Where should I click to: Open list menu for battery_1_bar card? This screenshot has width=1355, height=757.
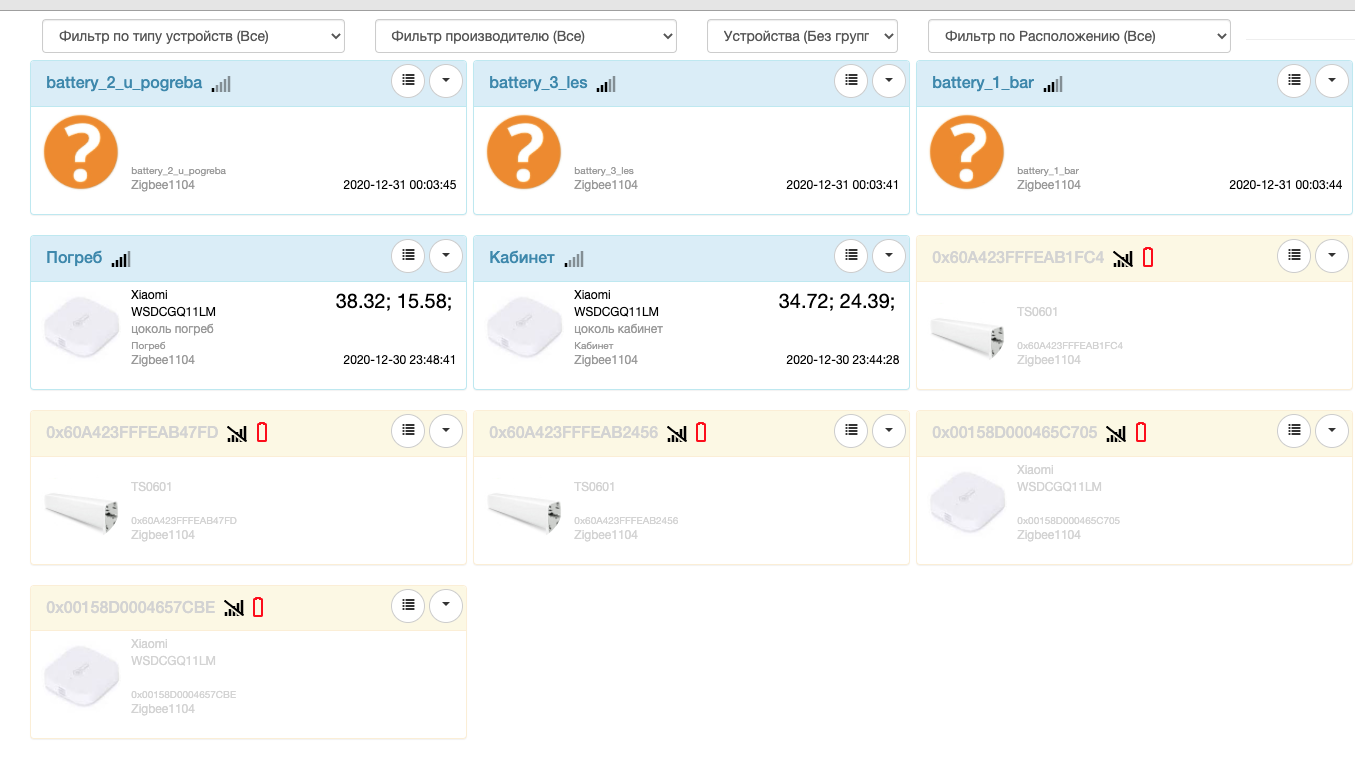1294,80
